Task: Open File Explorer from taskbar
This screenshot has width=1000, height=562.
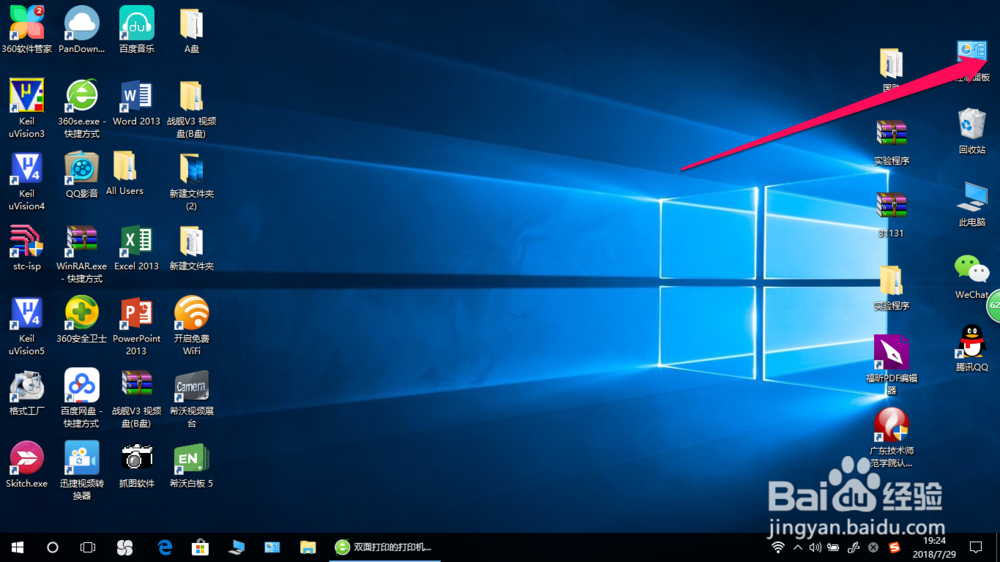Action: (308, 547)
